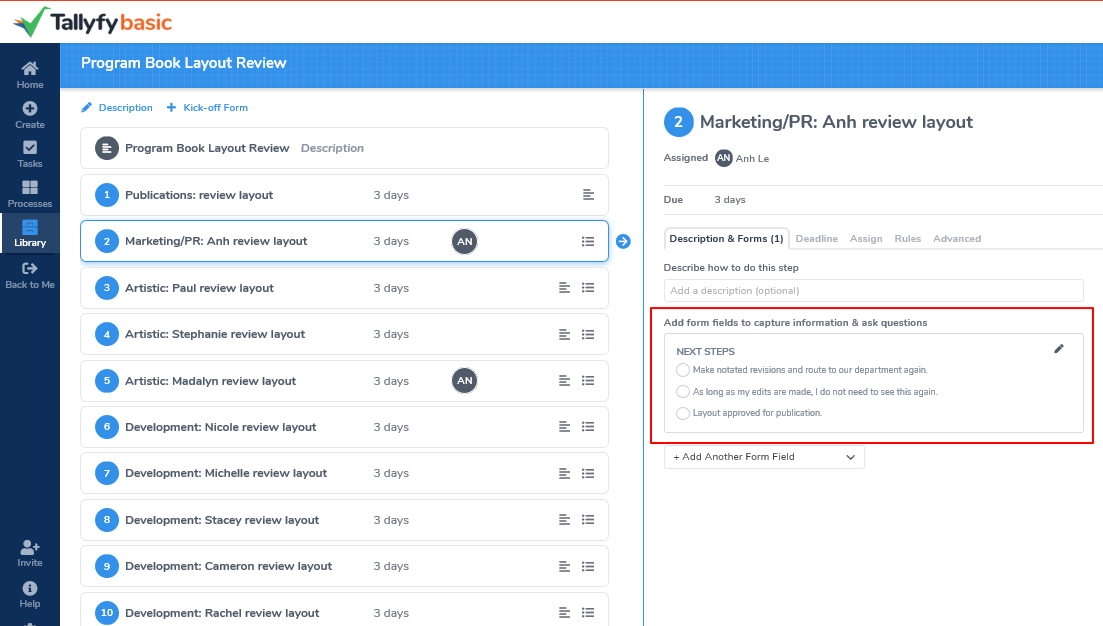Select the Back to Me sidebar icon

tap(29, 270)
